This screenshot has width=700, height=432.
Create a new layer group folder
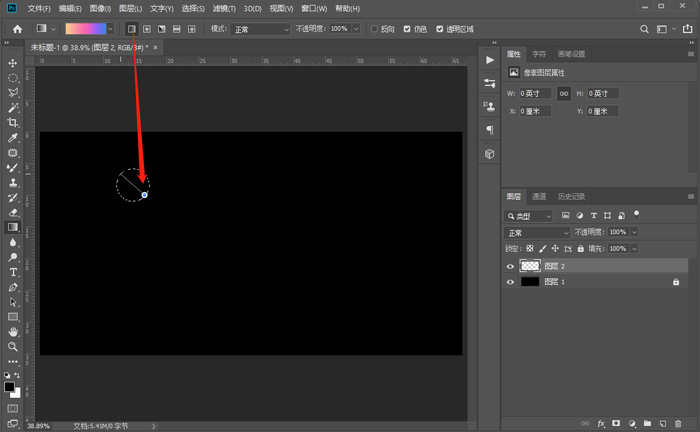pos(647,424)
